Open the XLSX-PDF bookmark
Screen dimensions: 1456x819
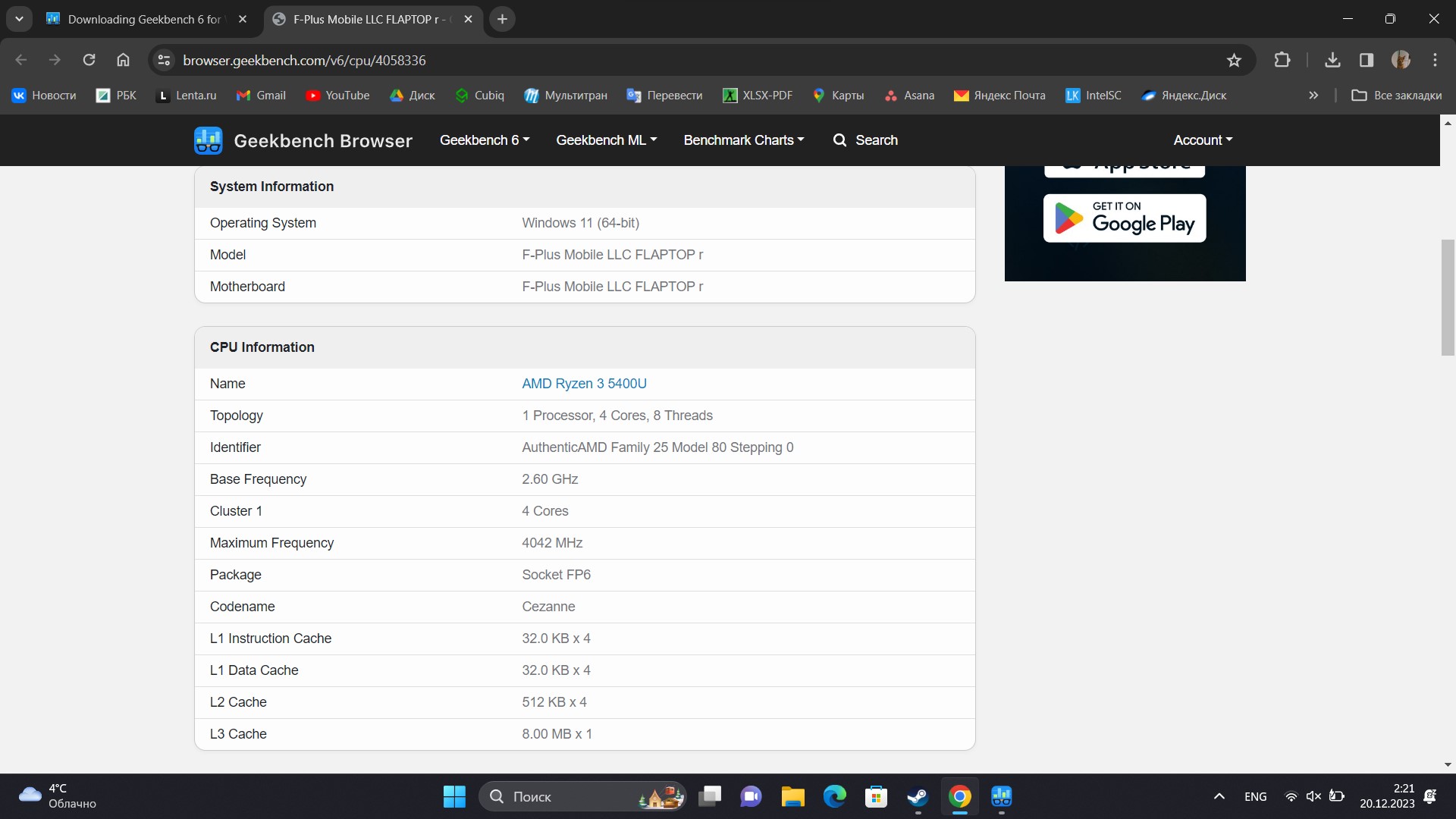[758, 96]
